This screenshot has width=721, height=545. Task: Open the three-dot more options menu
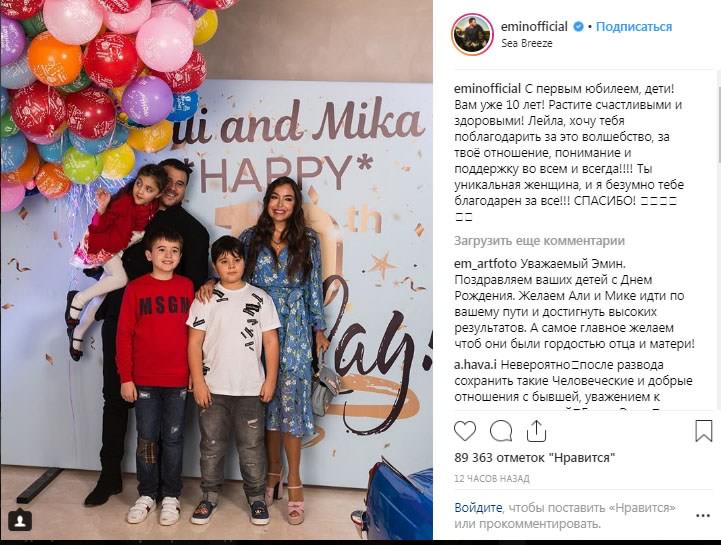[x=703, y=516]
